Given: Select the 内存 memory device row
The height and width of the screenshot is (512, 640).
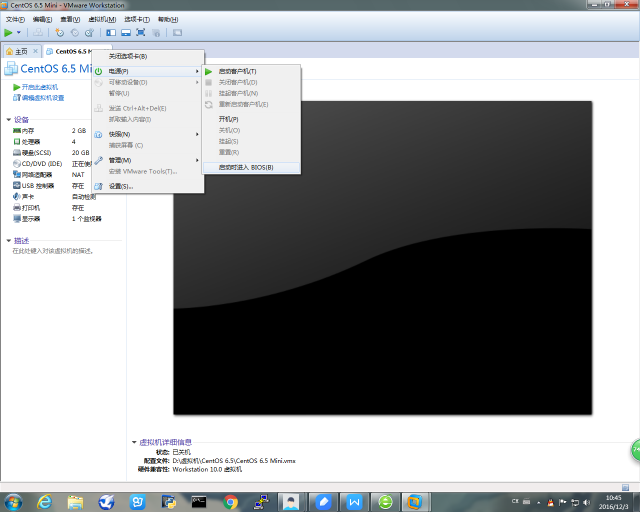Looking at the screenshot, I should (51, 131).
